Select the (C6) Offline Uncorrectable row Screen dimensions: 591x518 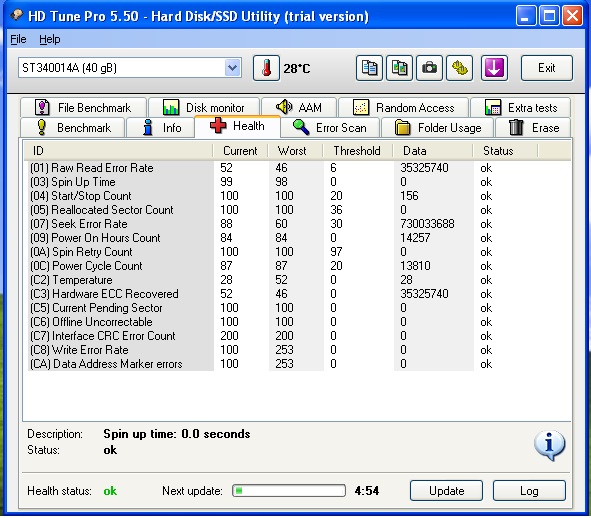[299, 322]
